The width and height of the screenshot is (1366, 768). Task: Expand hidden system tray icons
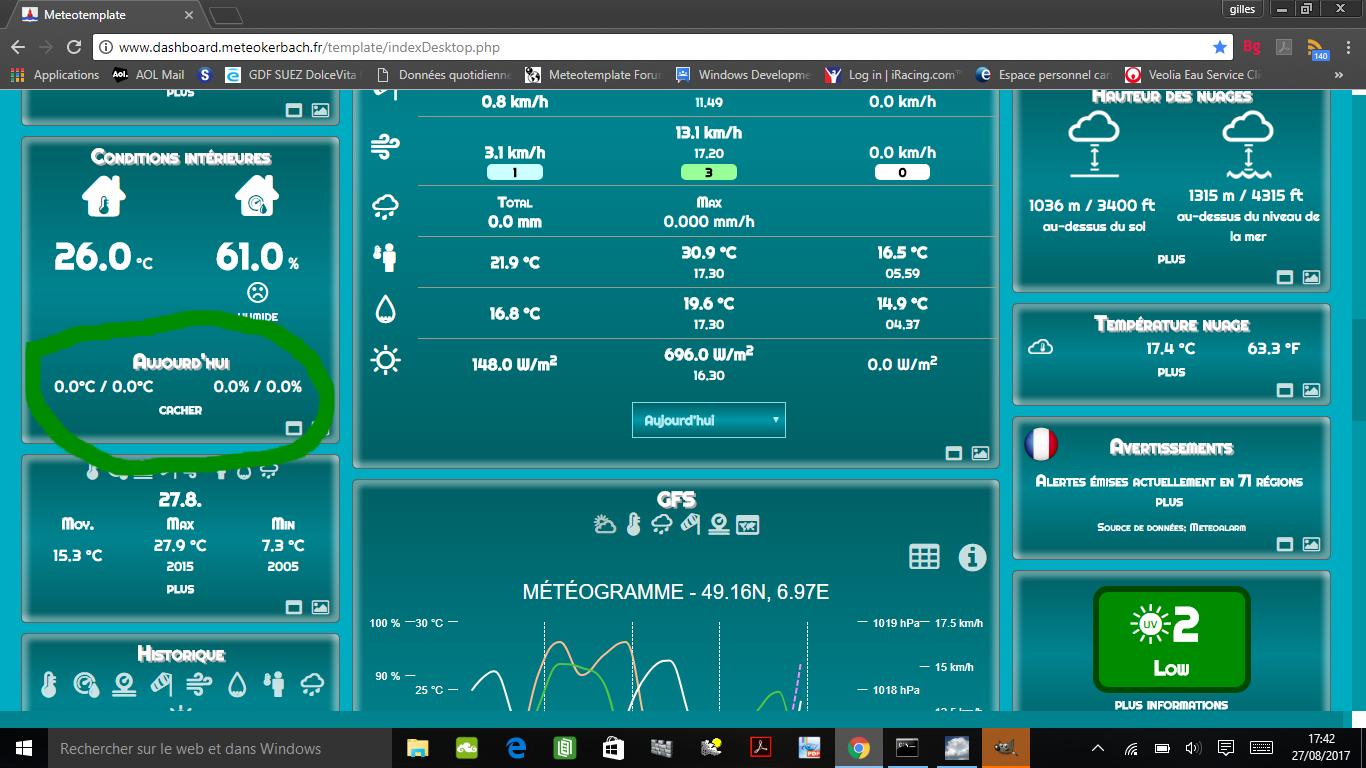1098,748
